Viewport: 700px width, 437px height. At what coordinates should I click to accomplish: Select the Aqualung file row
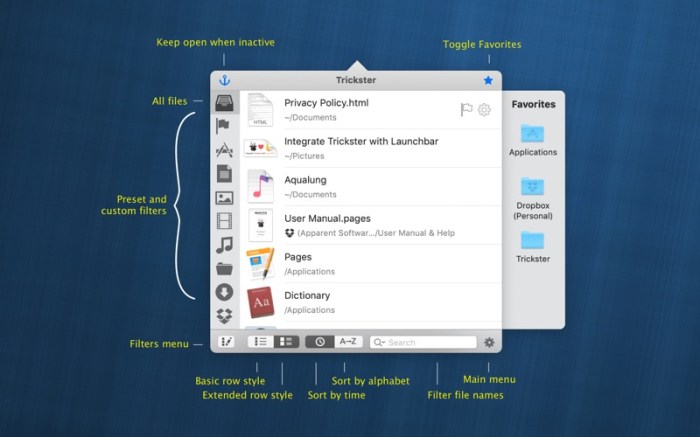371,187
